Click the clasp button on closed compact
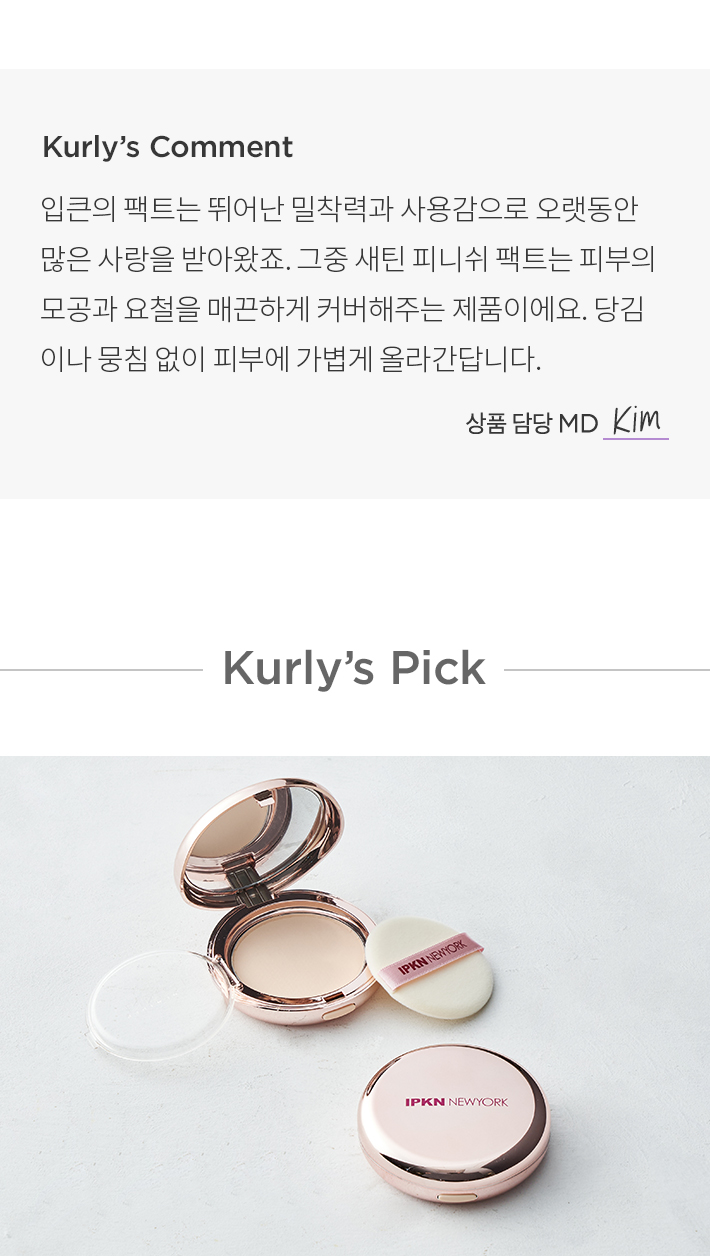710x1256 pixels. click(x=457, y=1197)
